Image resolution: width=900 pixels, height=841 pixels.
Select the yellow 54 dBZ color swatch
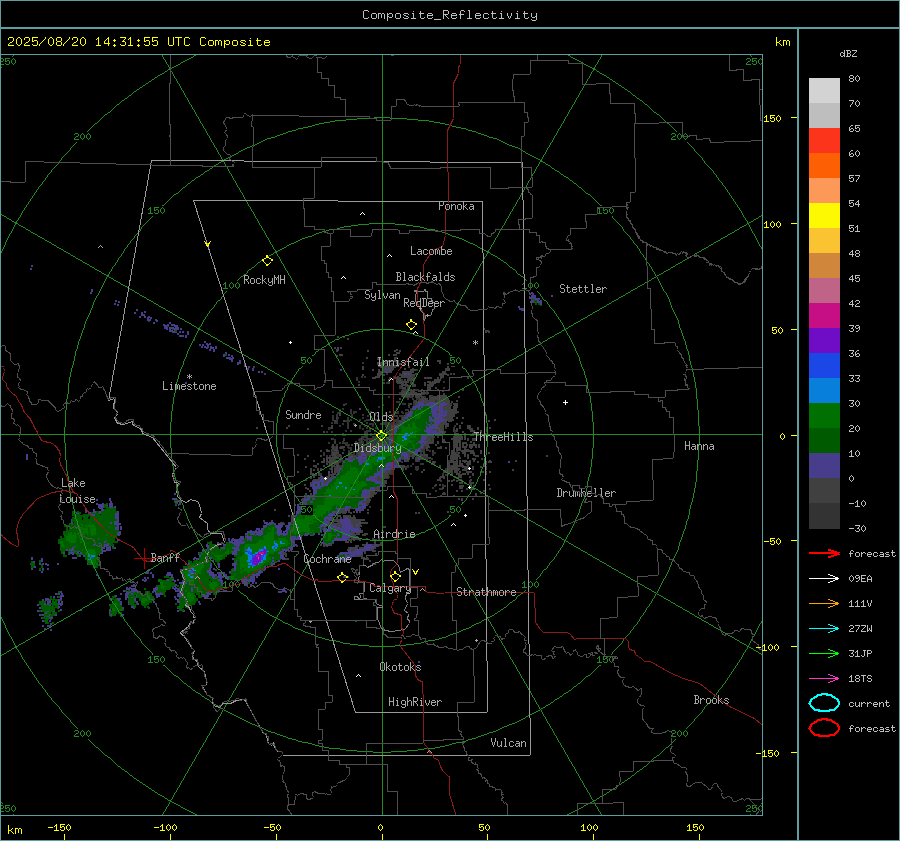824,215
